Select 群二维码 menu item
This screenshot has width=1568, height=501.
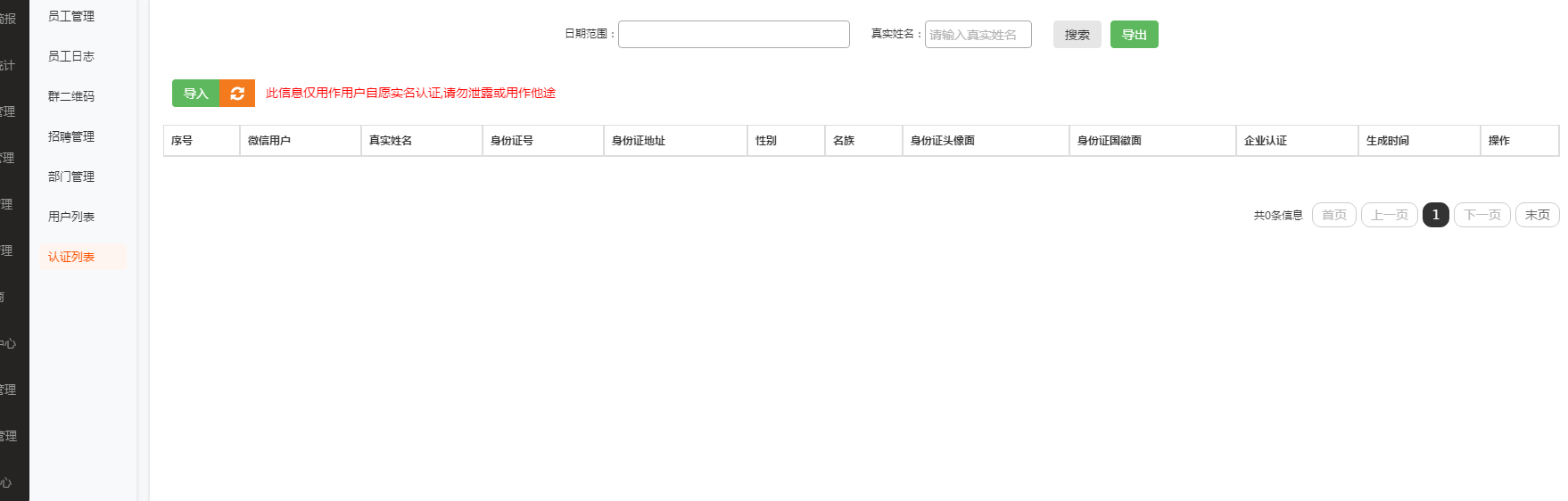pos(71,96)
